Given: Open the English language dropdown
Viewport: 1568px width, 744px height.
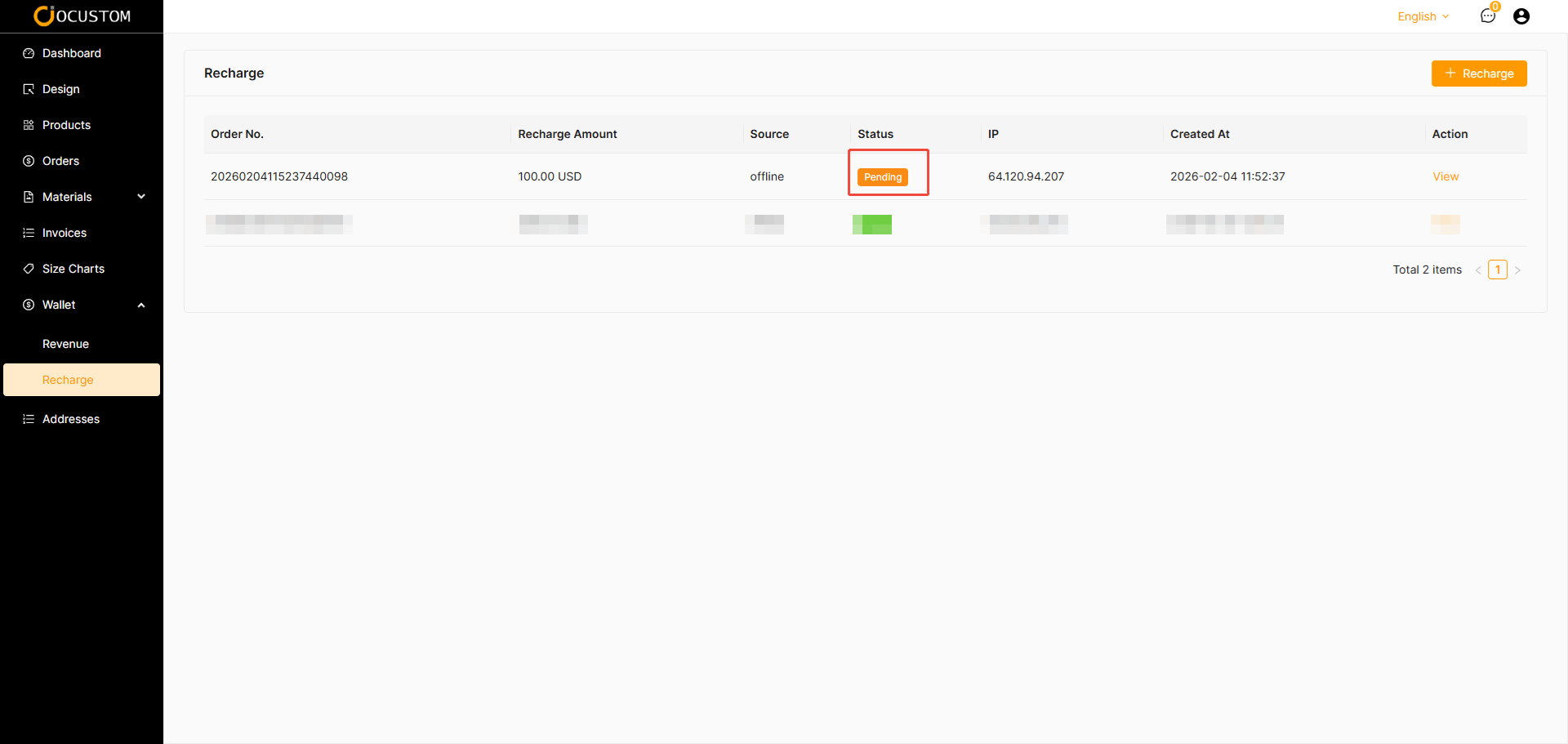Looking at the screenshot, I should (1423, 16).
